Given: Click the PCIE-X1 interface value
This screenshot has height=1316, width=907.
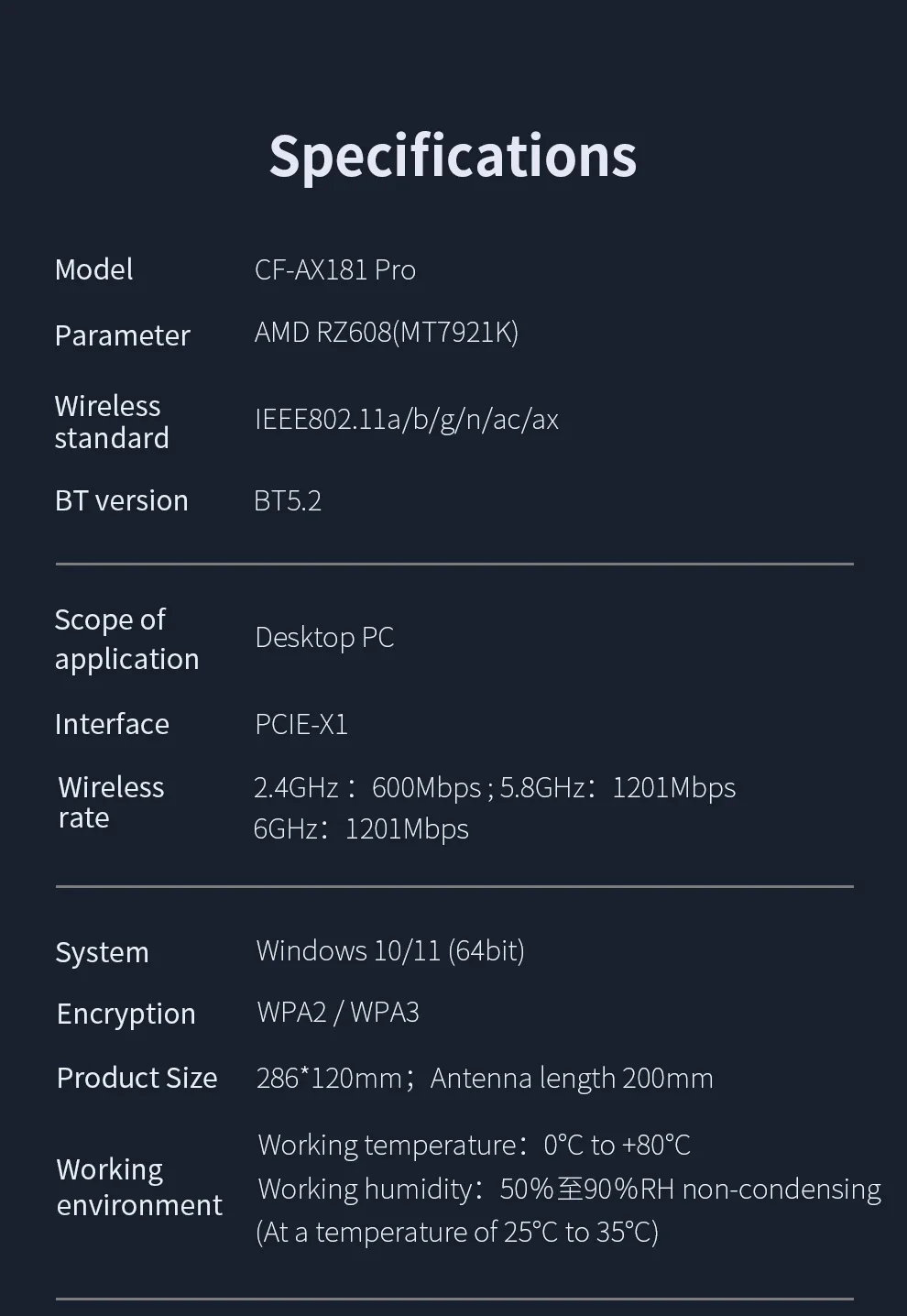Looking at the screenshot, I should pos(301,724).
